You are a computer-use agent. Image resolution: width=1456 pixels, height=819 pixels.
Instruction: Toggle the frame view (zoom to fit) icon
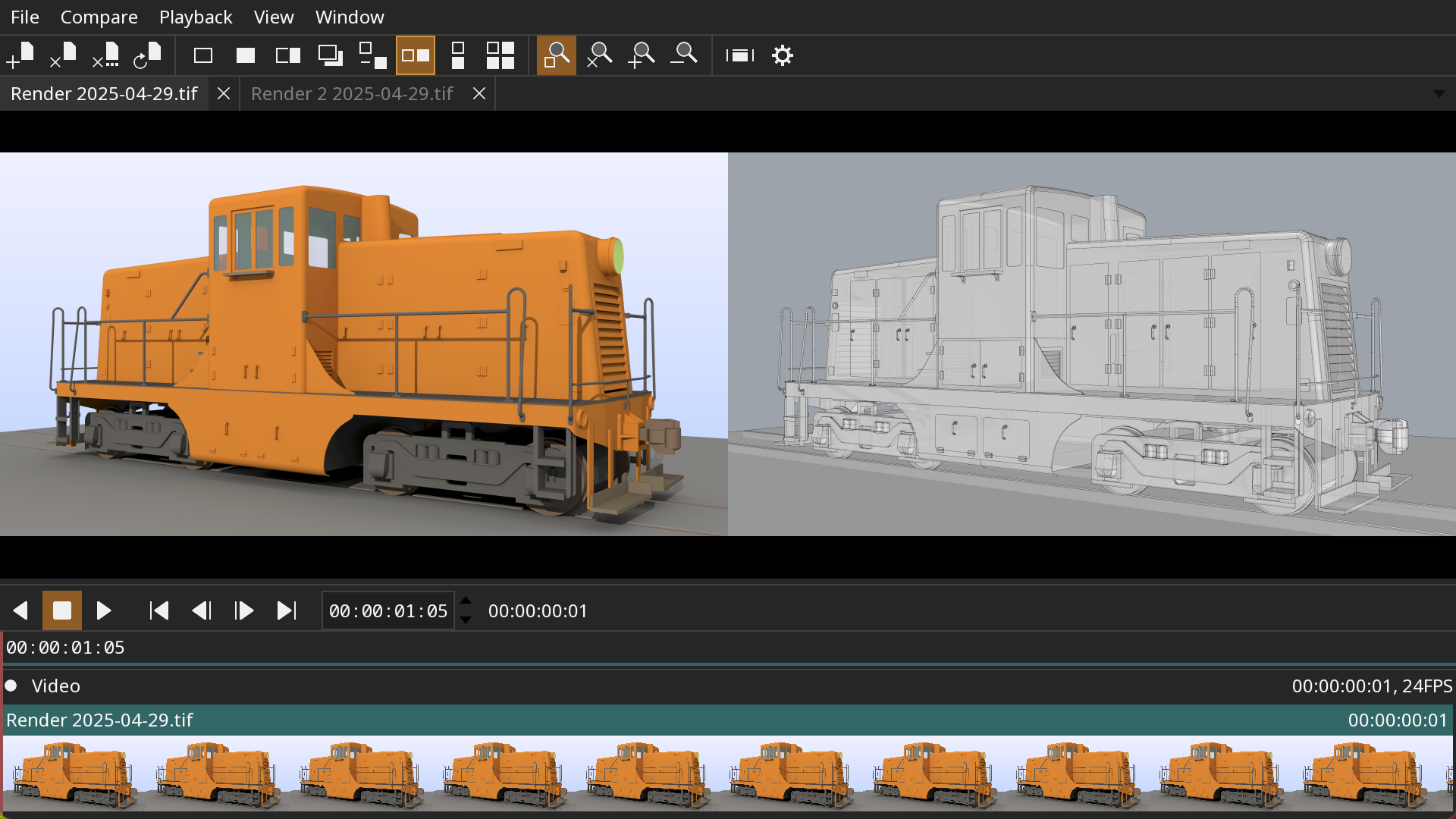pyautogui.click(x=557, y=55)
